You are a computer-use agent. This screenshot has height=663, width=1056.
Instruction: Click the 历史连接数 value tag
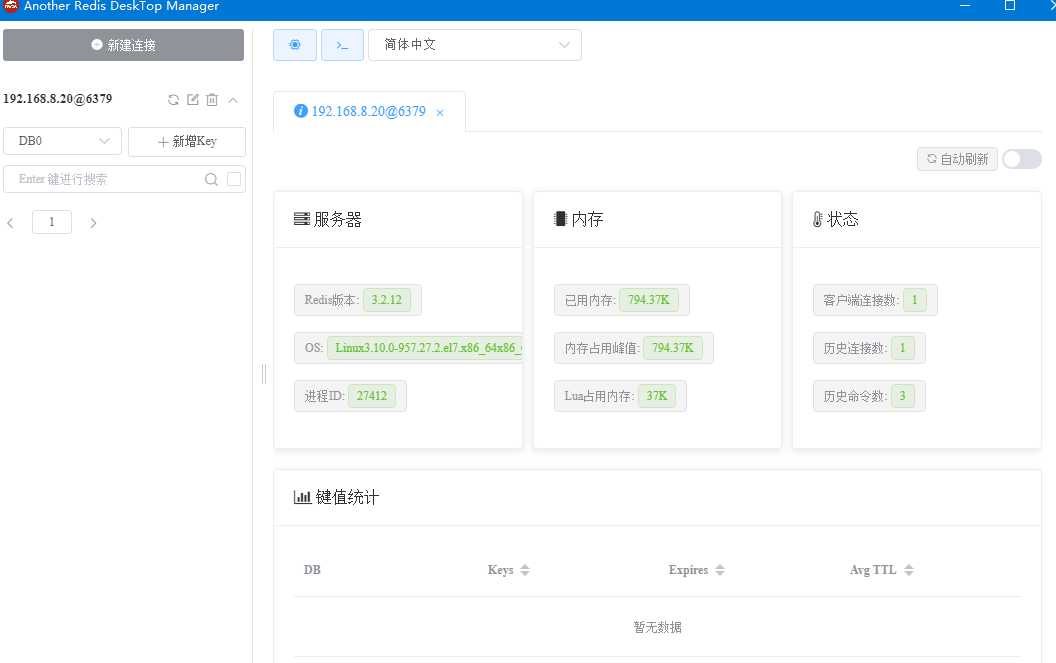click(x=902, y=348)
